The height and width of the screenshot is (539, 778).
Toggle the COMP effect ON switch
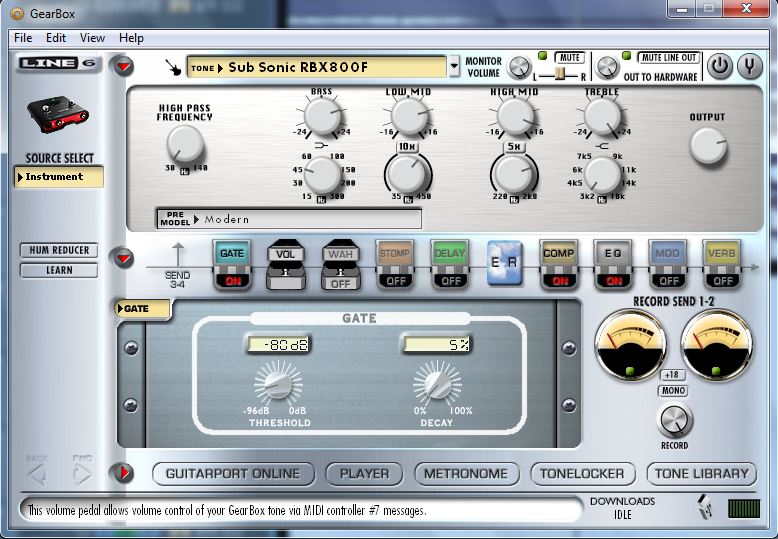click(x=559, y=281)
